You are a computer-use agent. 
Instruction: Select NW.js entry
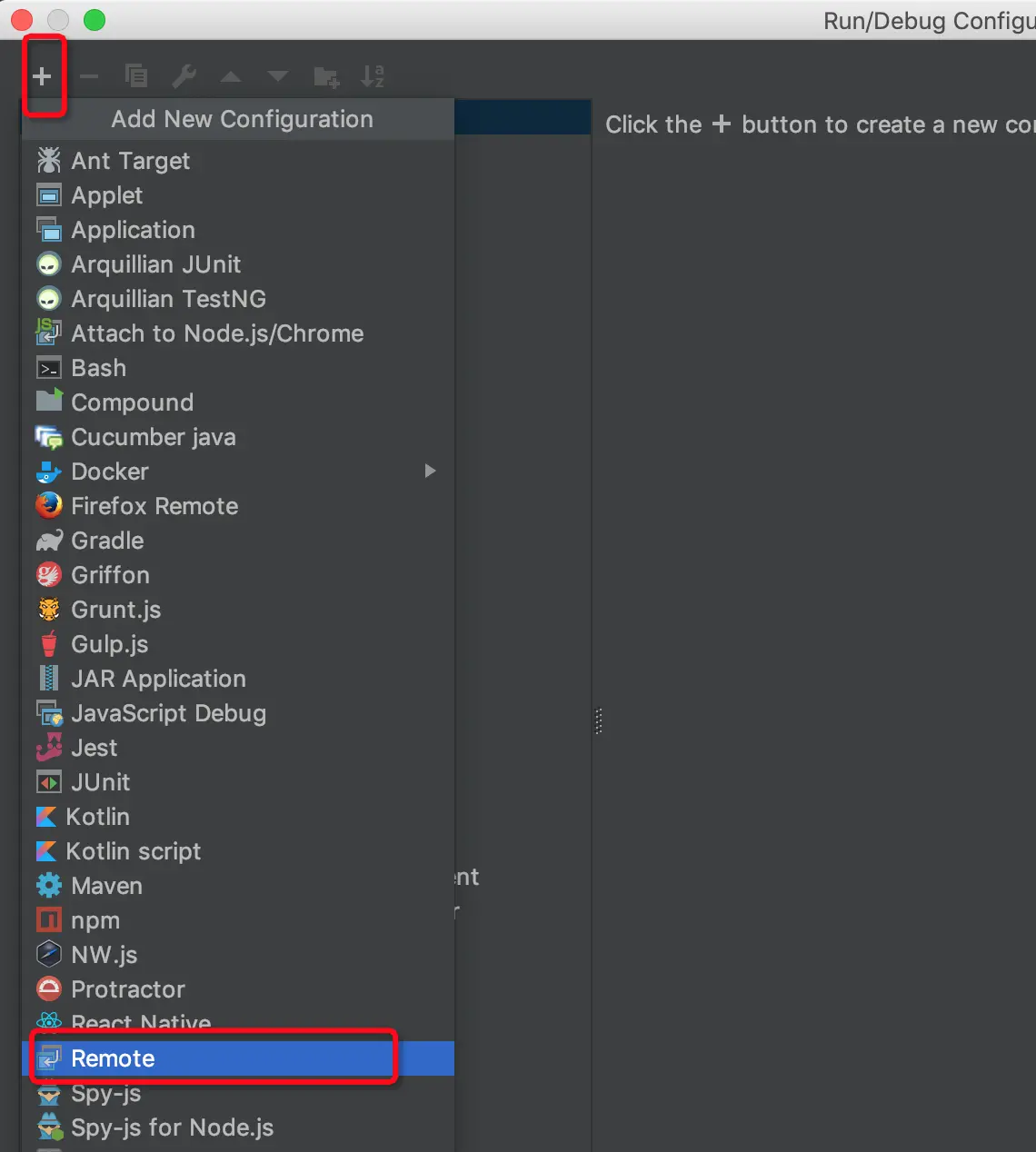pos(238,955)
